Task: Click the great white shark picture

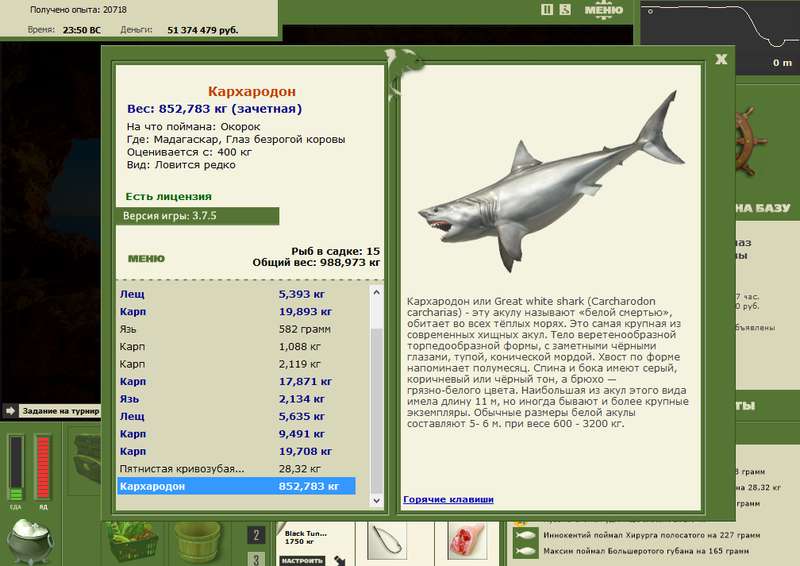Action: tap(551, 181)
